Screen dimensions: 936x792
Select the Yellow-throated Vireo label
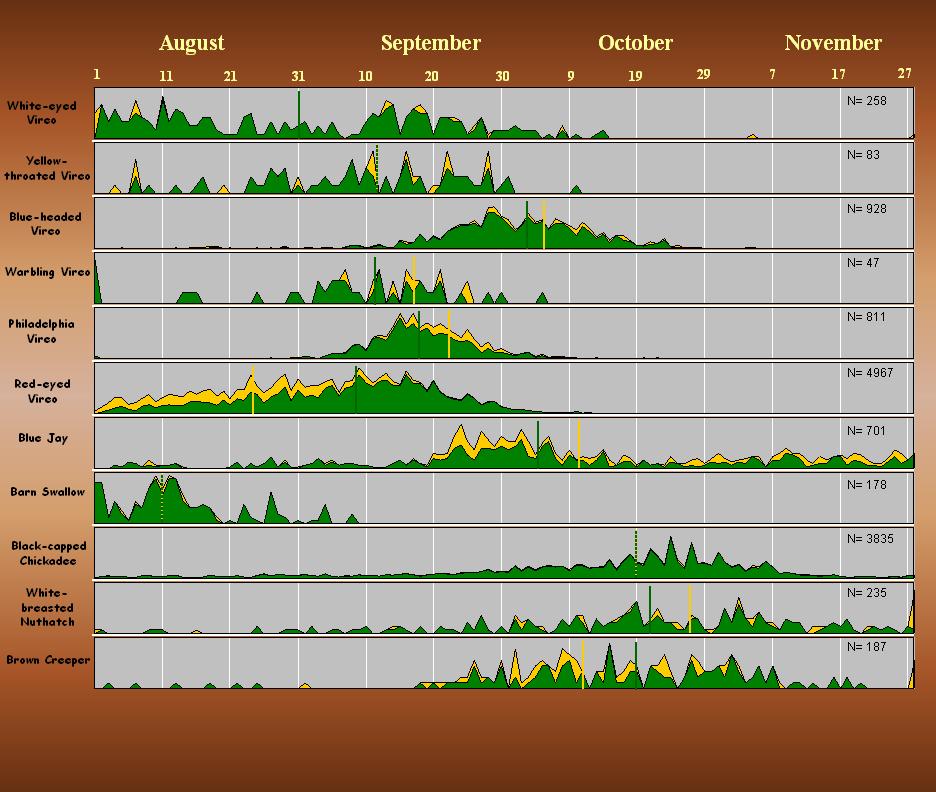tap(47, 168)
